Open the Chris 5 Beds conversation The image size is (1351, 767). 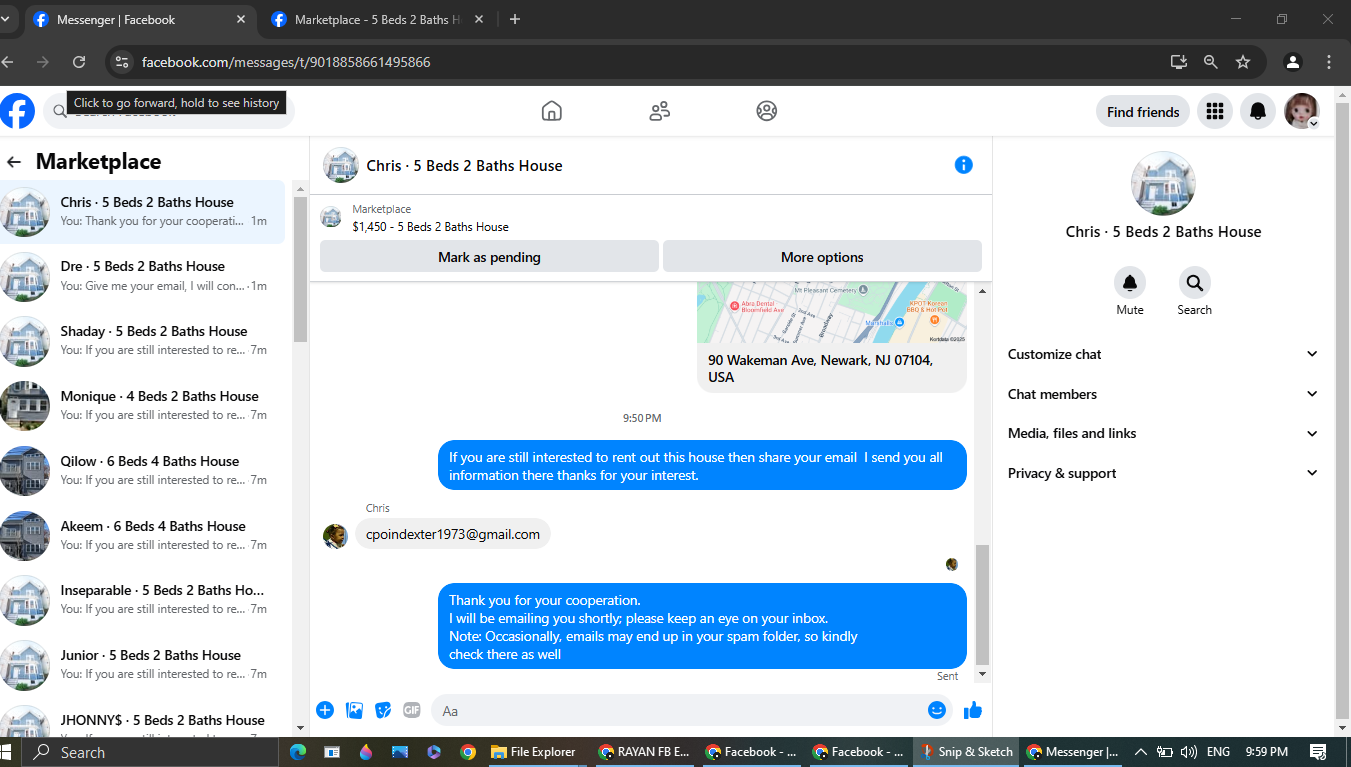[143, 212]
